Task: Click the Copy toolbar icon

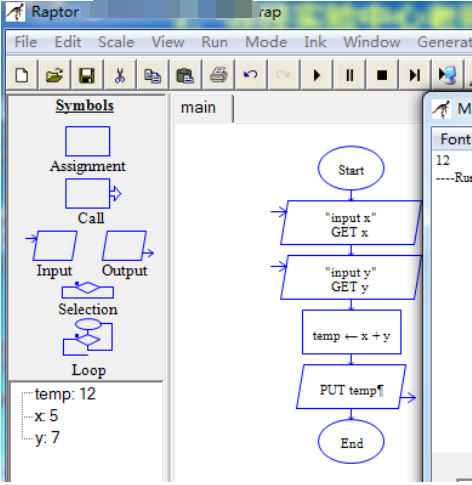Action: pos(152,75)
